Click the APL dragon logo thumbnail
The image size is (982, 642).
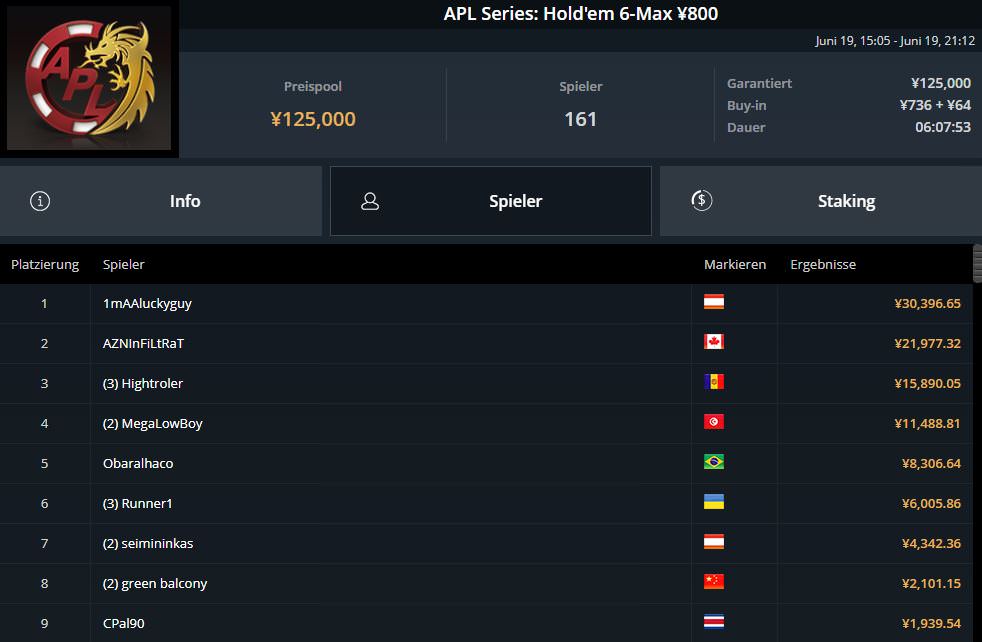90,78
